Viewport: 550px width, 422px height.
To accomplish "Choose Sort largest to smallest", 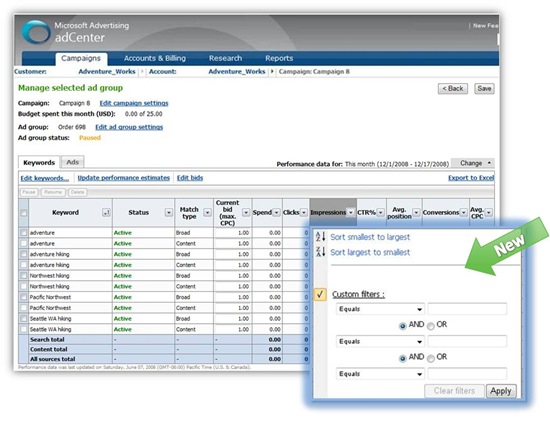I will 370,252.
